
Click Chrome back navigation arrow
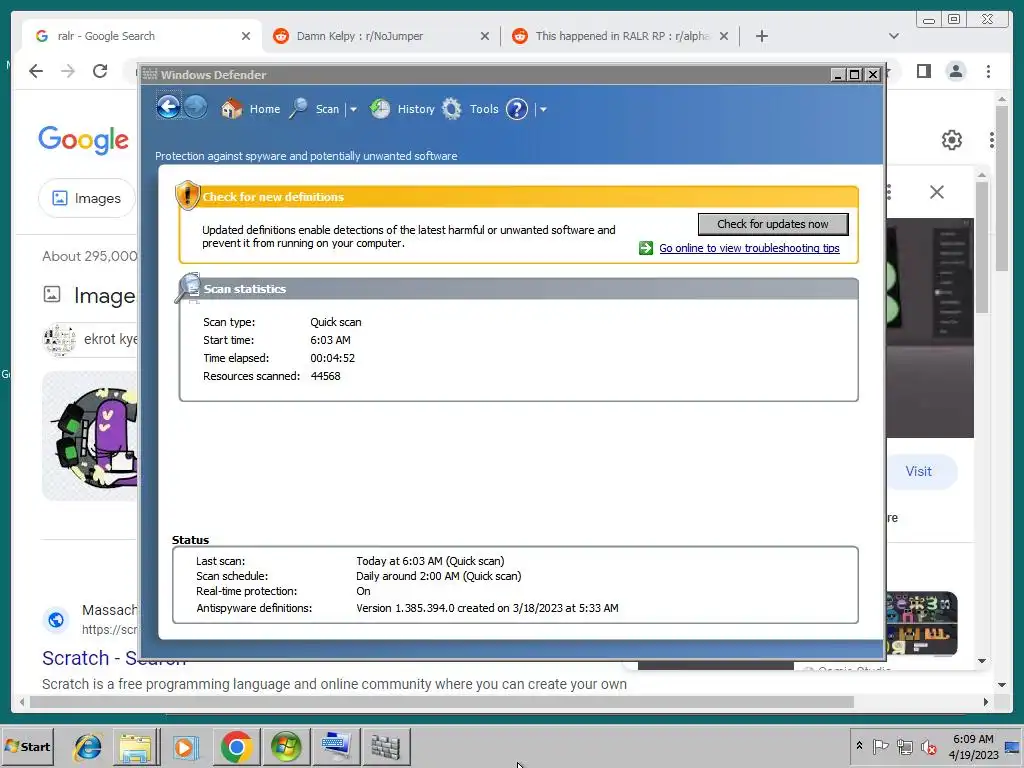tap(36, 71)
